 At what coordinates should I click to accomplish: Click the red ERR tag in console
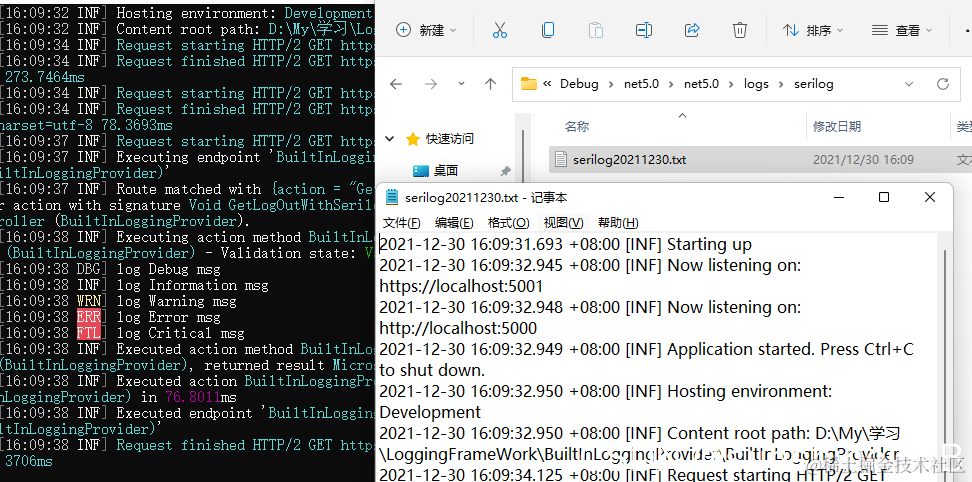[x=88, y=317]
